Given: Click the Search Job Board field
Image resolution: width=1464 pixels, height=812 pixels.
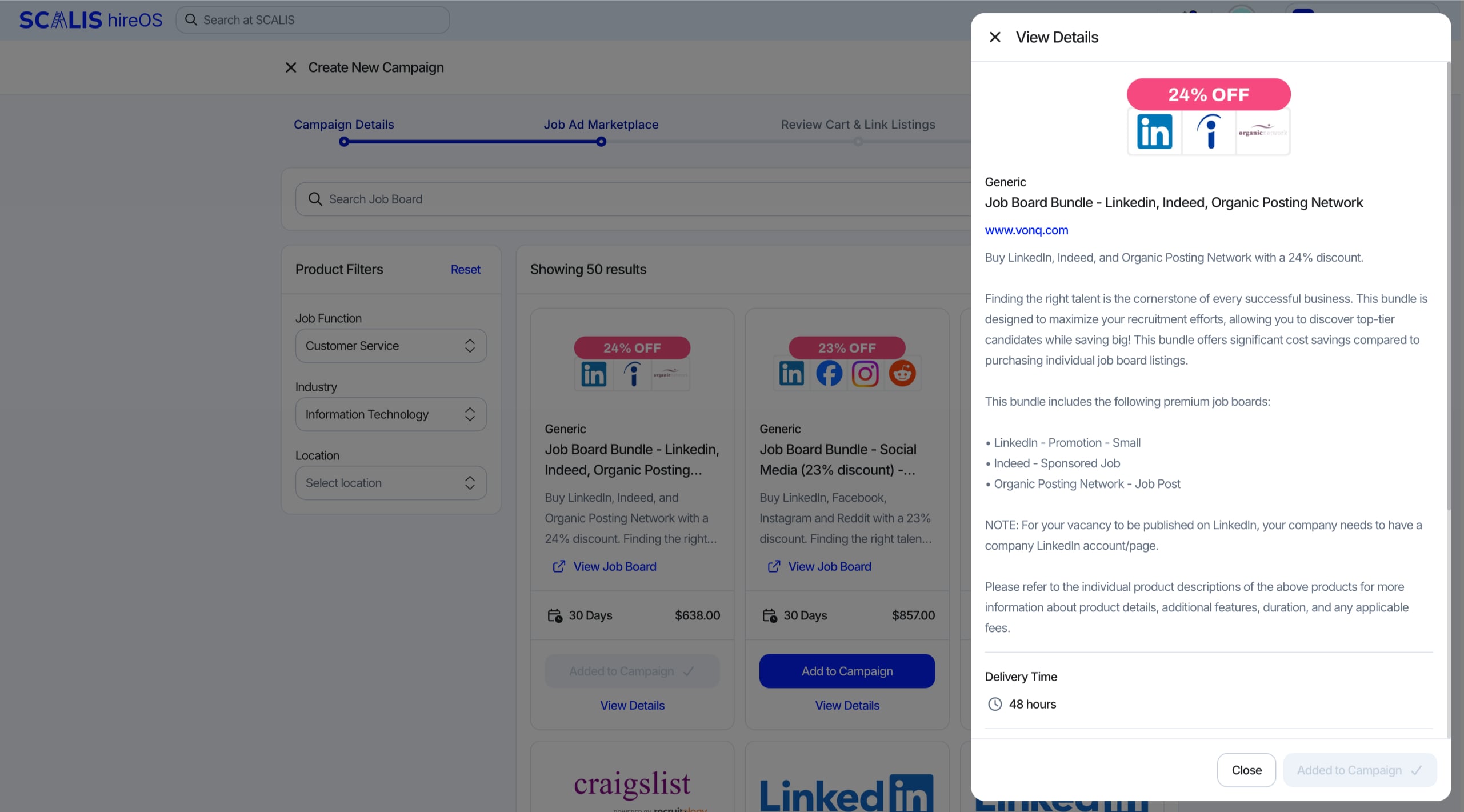Looking at the screenshot, I should [633, 199].
